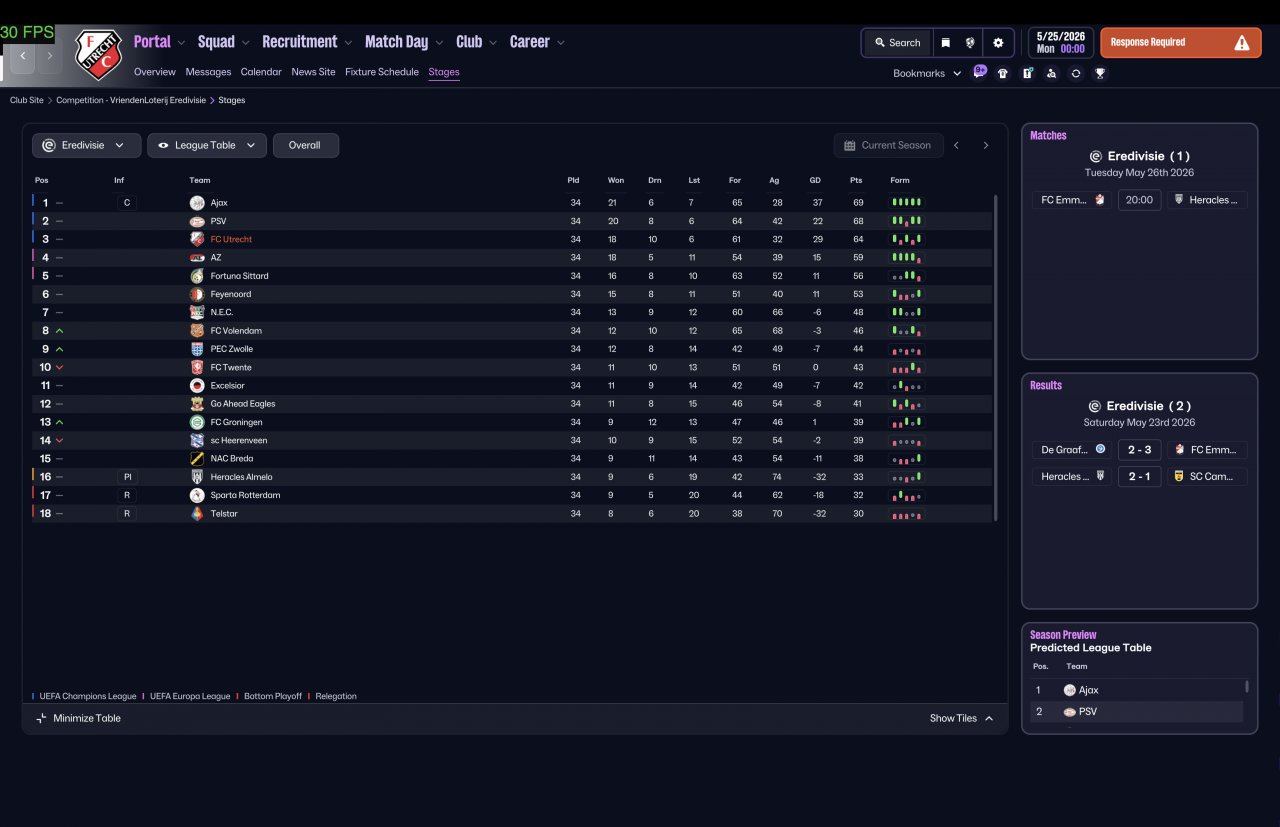Click the warning triangle on Response Required
The height and width of the screenshot is (827, 1280).
coord(1242,43)
